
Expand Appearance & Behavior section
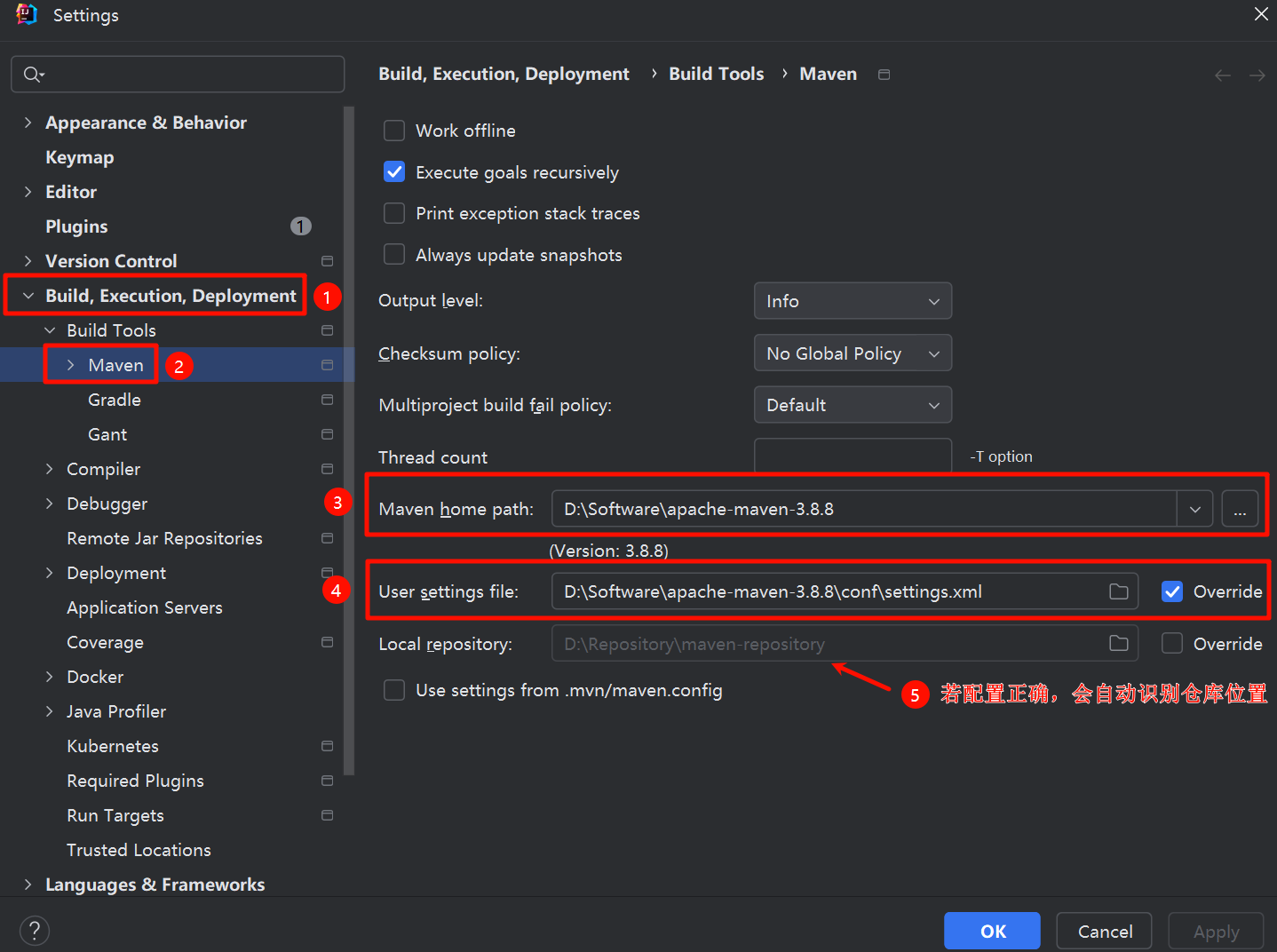click(x=28, y=123)
